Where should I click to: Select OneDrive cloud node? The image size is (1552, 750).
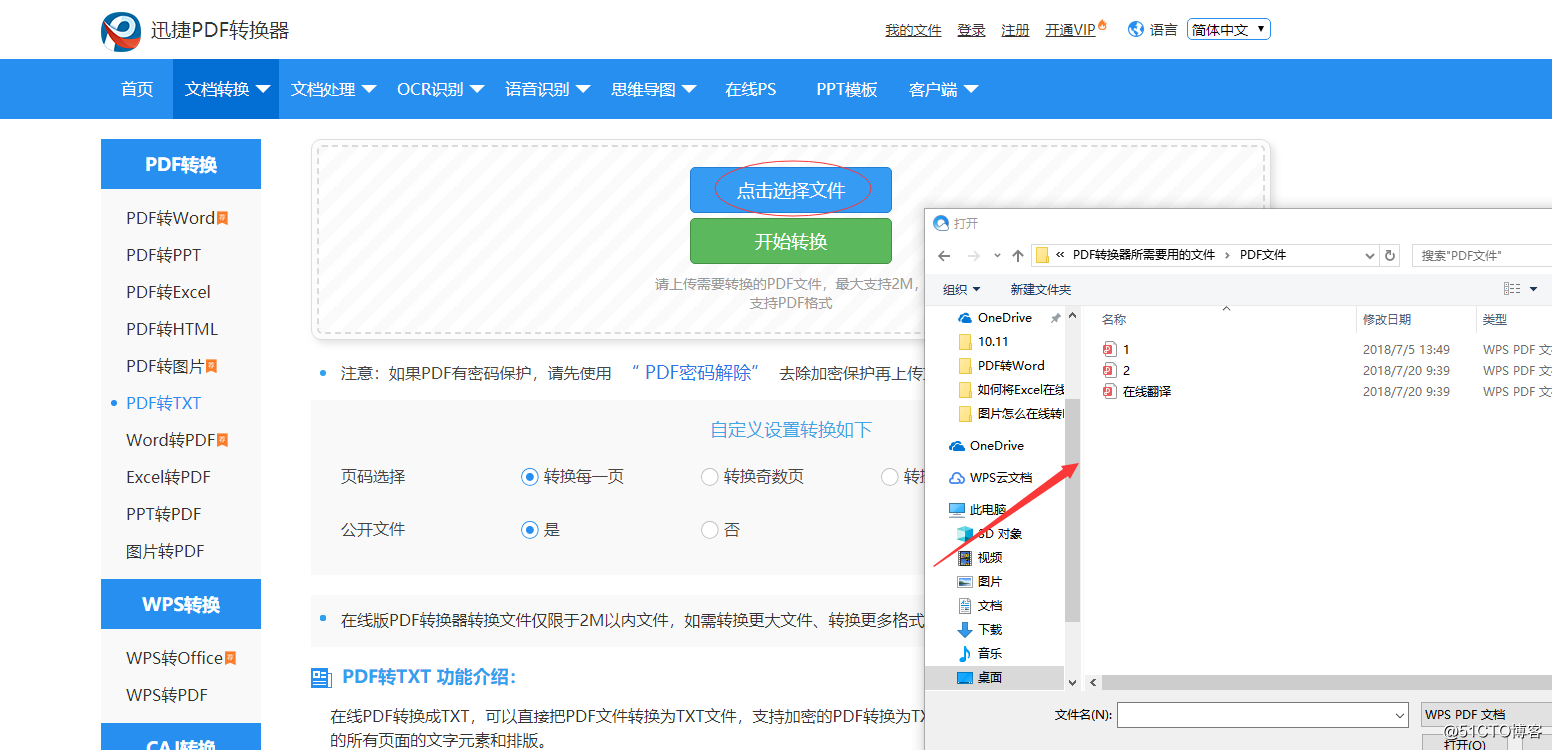point(987,446)
